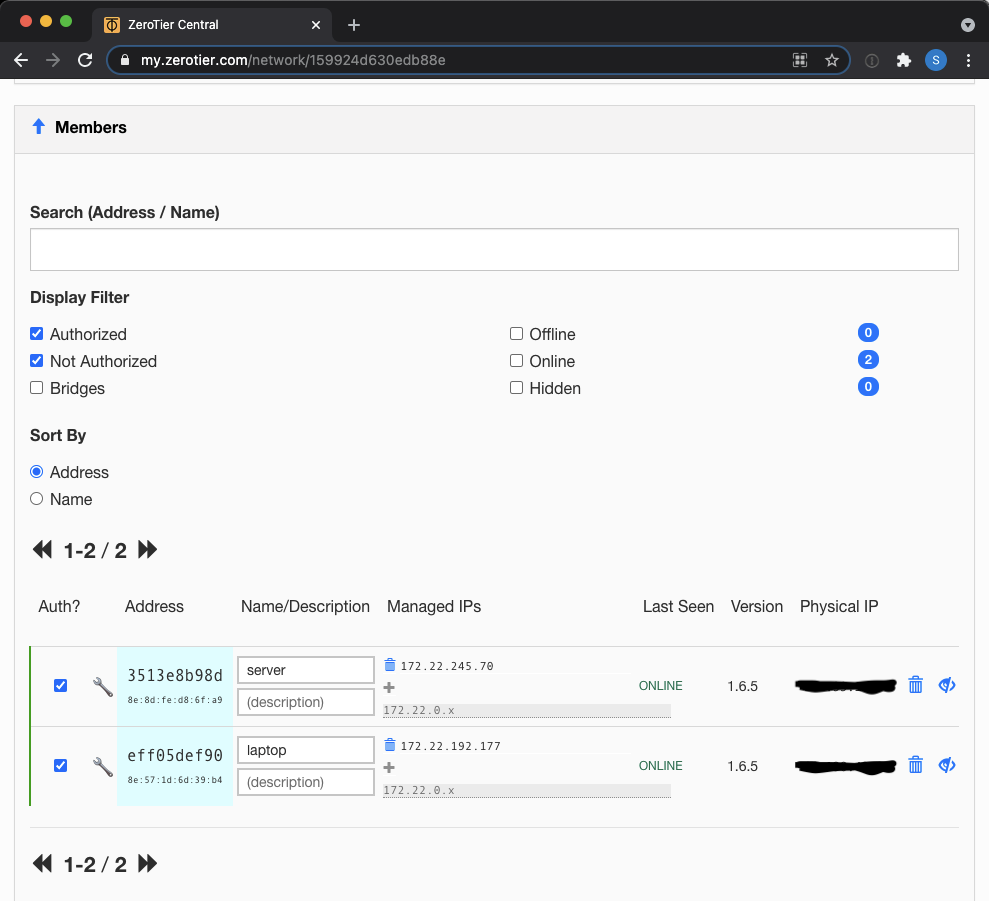Click the Last Seen column header

tap(678, 606)
